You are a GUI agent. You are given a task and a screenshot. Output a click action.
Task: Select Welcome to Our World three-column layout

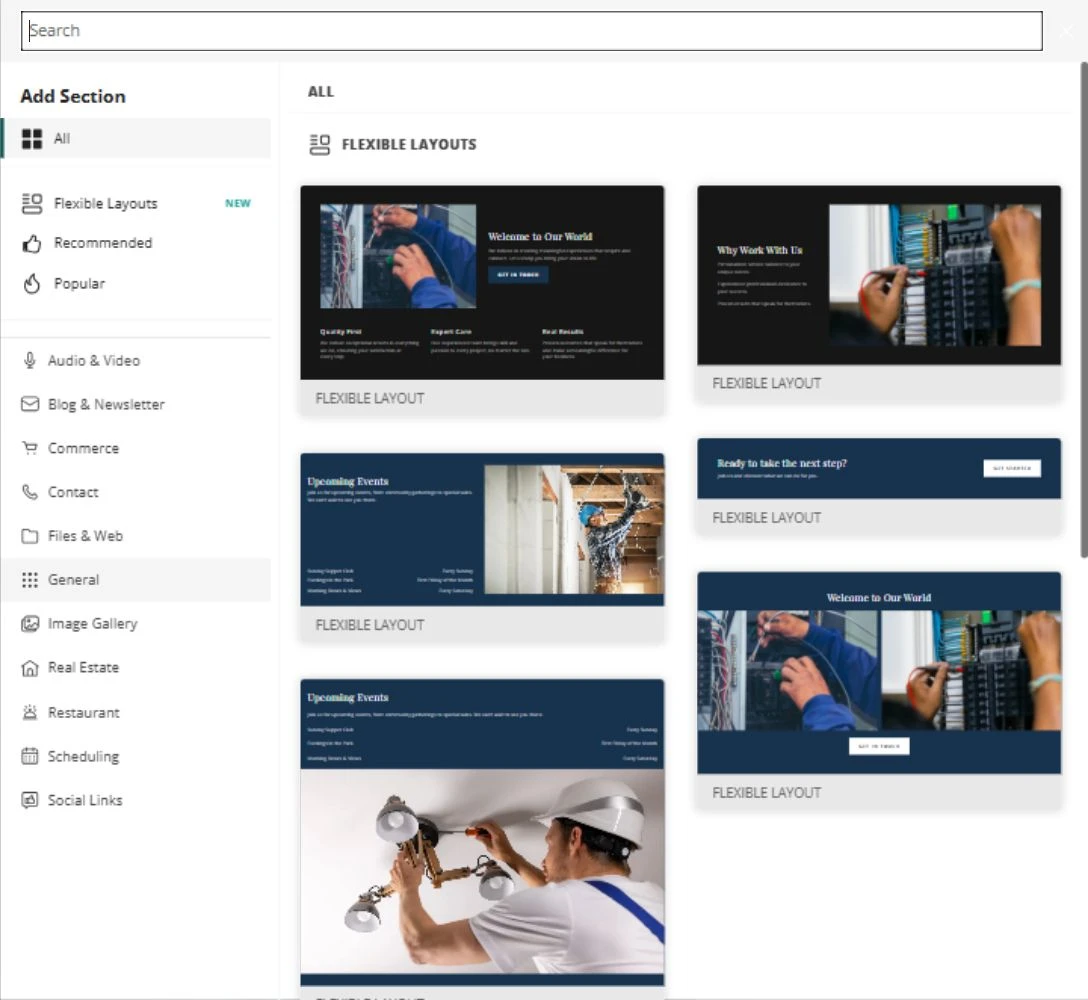click(482, 300)
